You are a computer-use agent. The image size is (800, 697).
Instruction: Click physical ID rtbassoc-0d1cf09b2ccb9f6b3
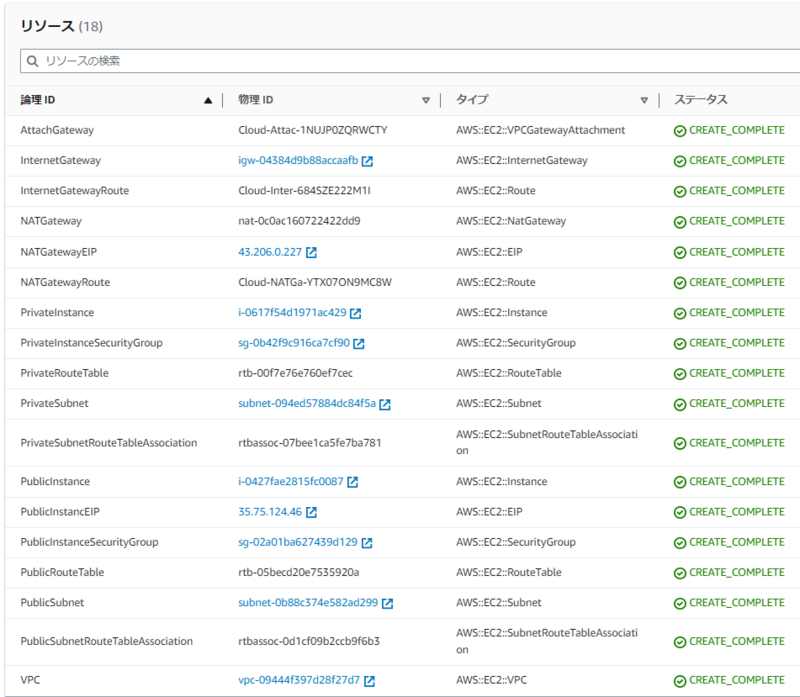click(x=309, y=641)
